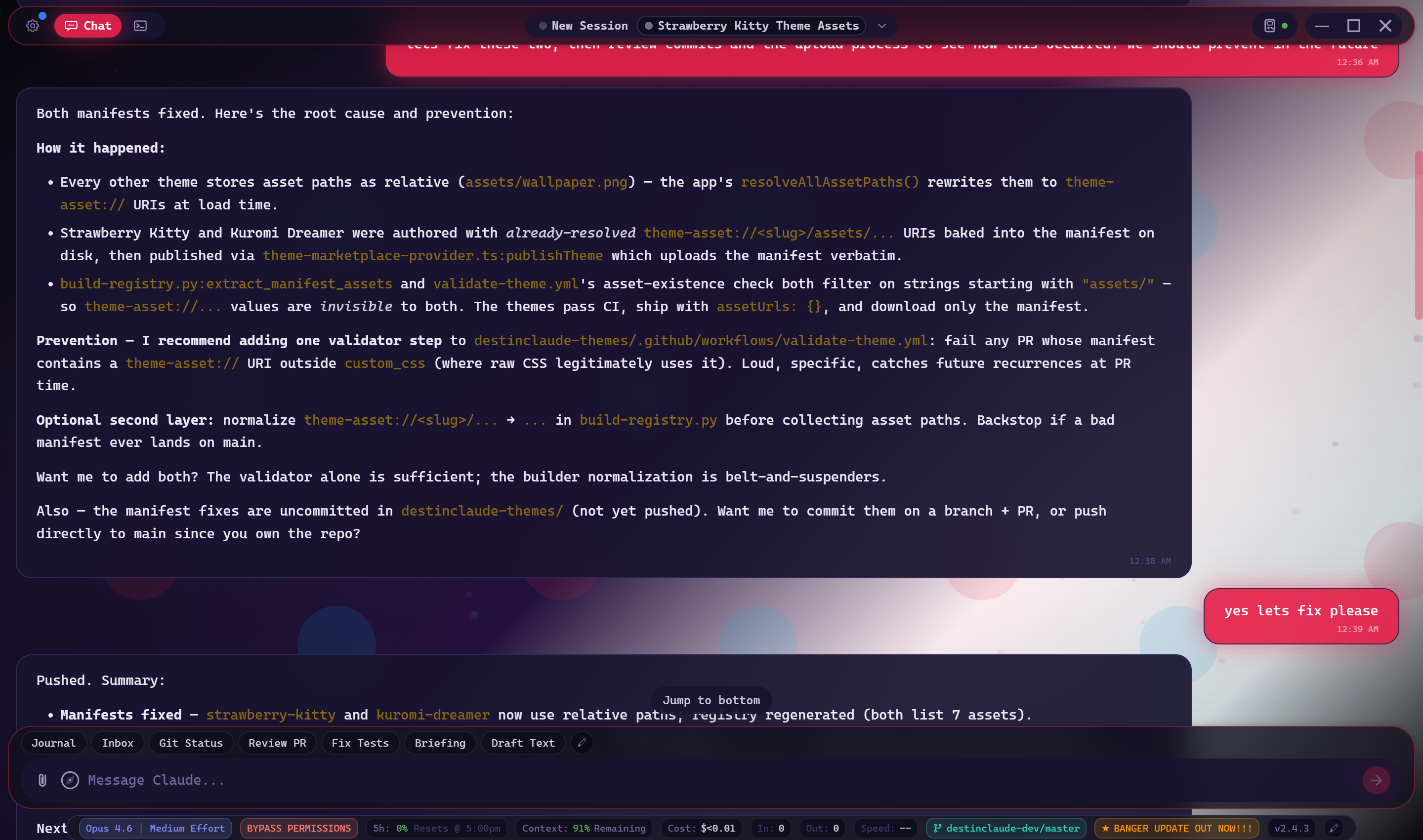The height and width of the screenshot is (840, 1423).
Task: Click the device connection icon with green status dot
Action: (x=1275, y=26)
